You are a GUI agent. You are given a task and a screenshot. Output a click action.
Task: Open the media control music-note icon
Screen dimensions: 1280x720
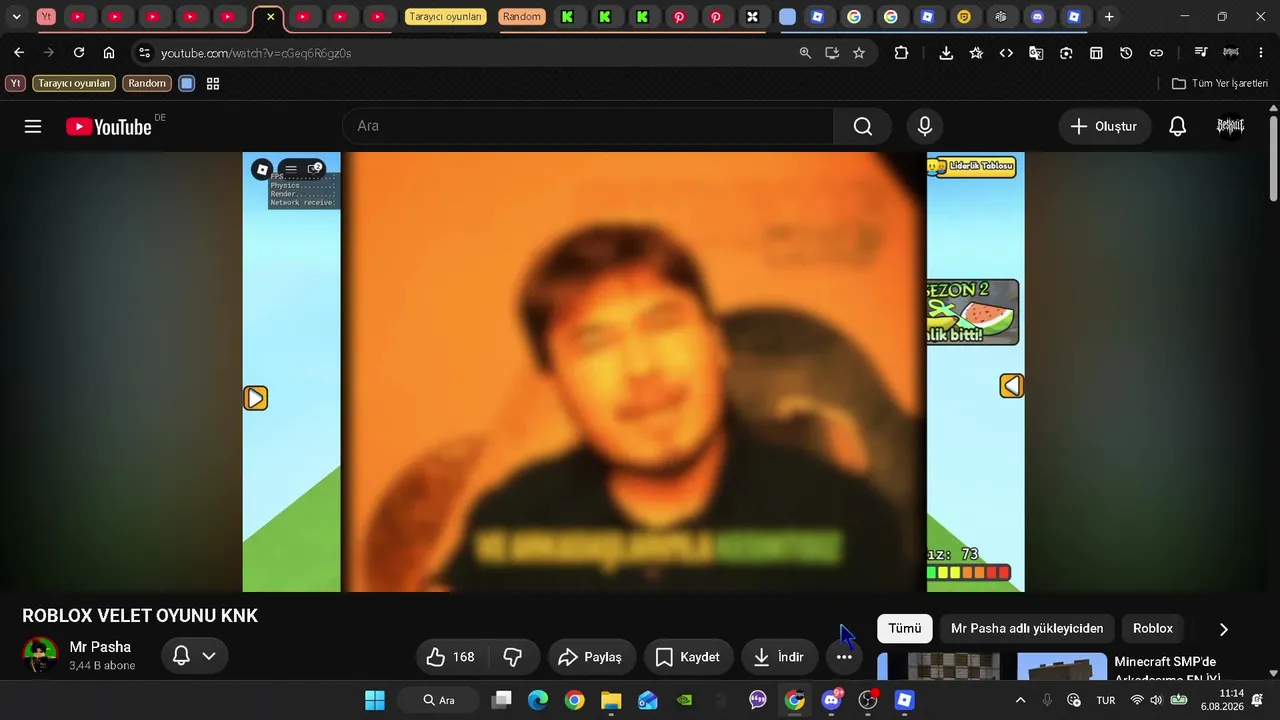point(1201,53)
